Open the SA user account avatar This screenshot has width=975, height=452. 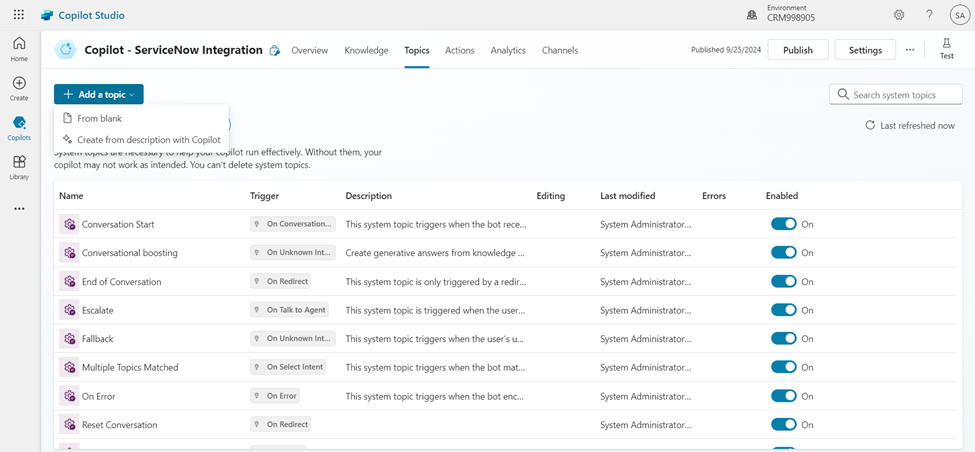(x=958, y=15)
